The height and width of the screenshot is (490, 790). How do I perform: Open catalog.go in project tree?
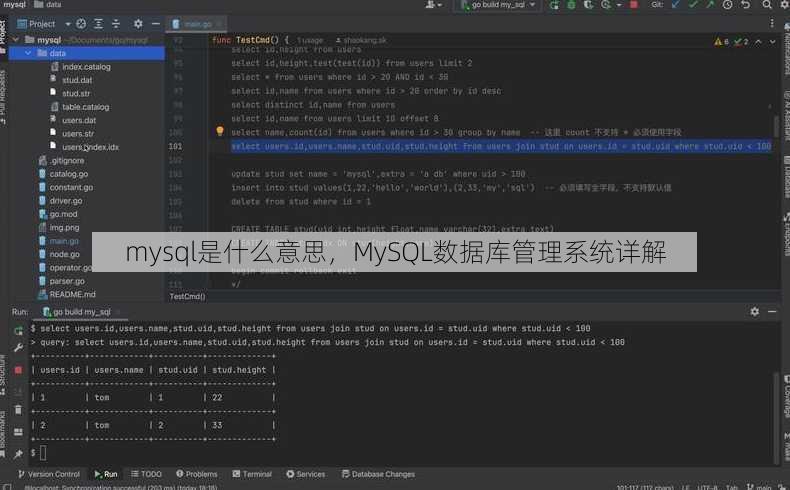click(x=69, y=174)
